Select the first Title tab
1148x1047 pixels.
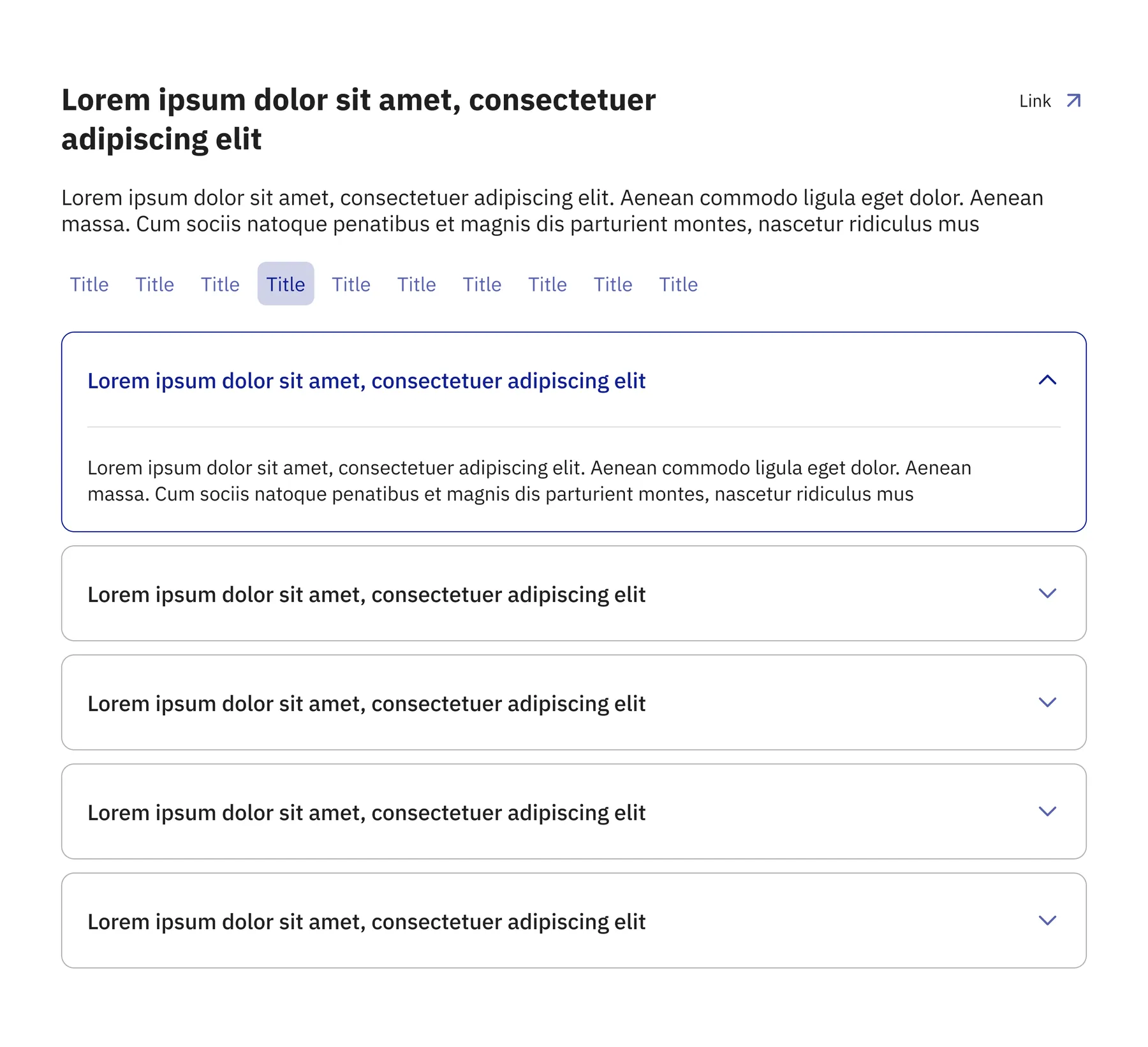pyautogui.click(x=89, y=284)
